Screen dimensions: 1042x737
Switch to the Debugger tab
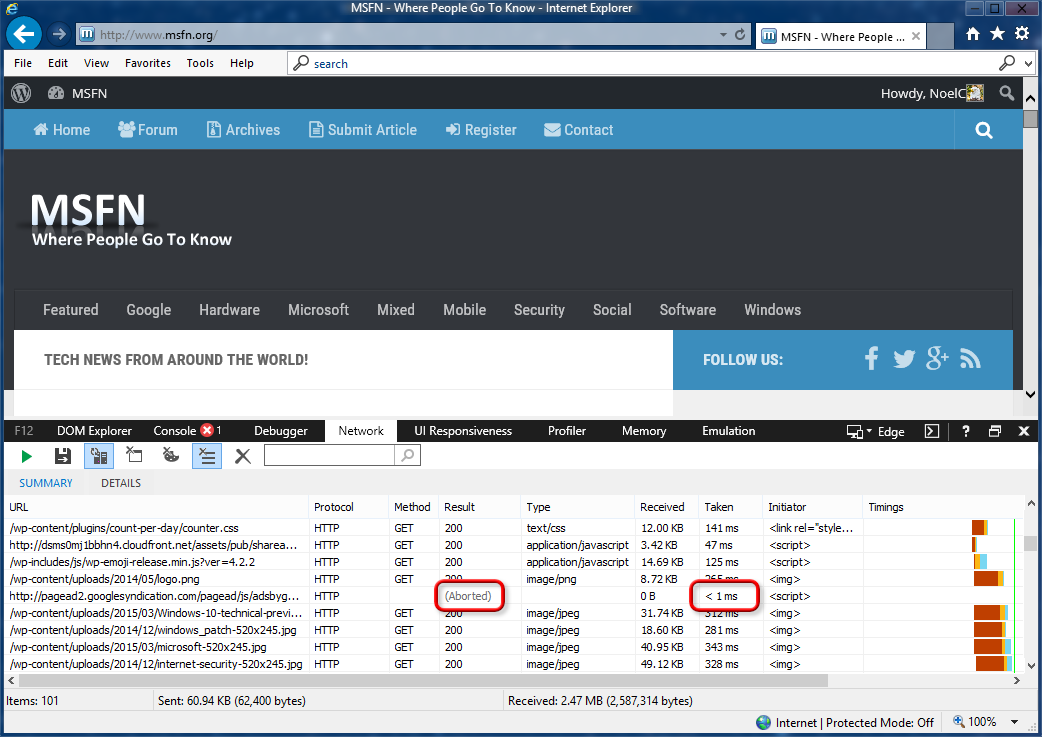click(x=280, y=431)
